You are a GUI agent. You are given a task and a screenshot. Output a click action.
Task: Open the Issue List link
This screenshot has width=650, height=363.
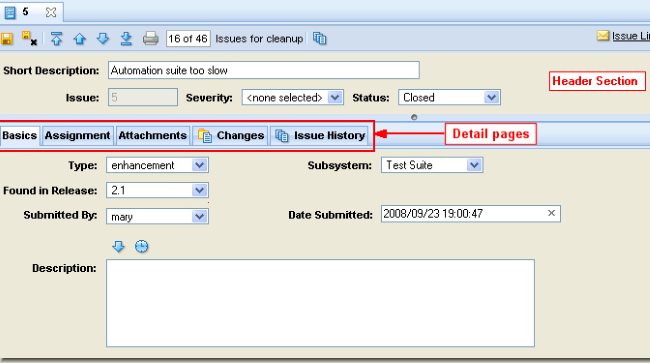click(631, 36)
